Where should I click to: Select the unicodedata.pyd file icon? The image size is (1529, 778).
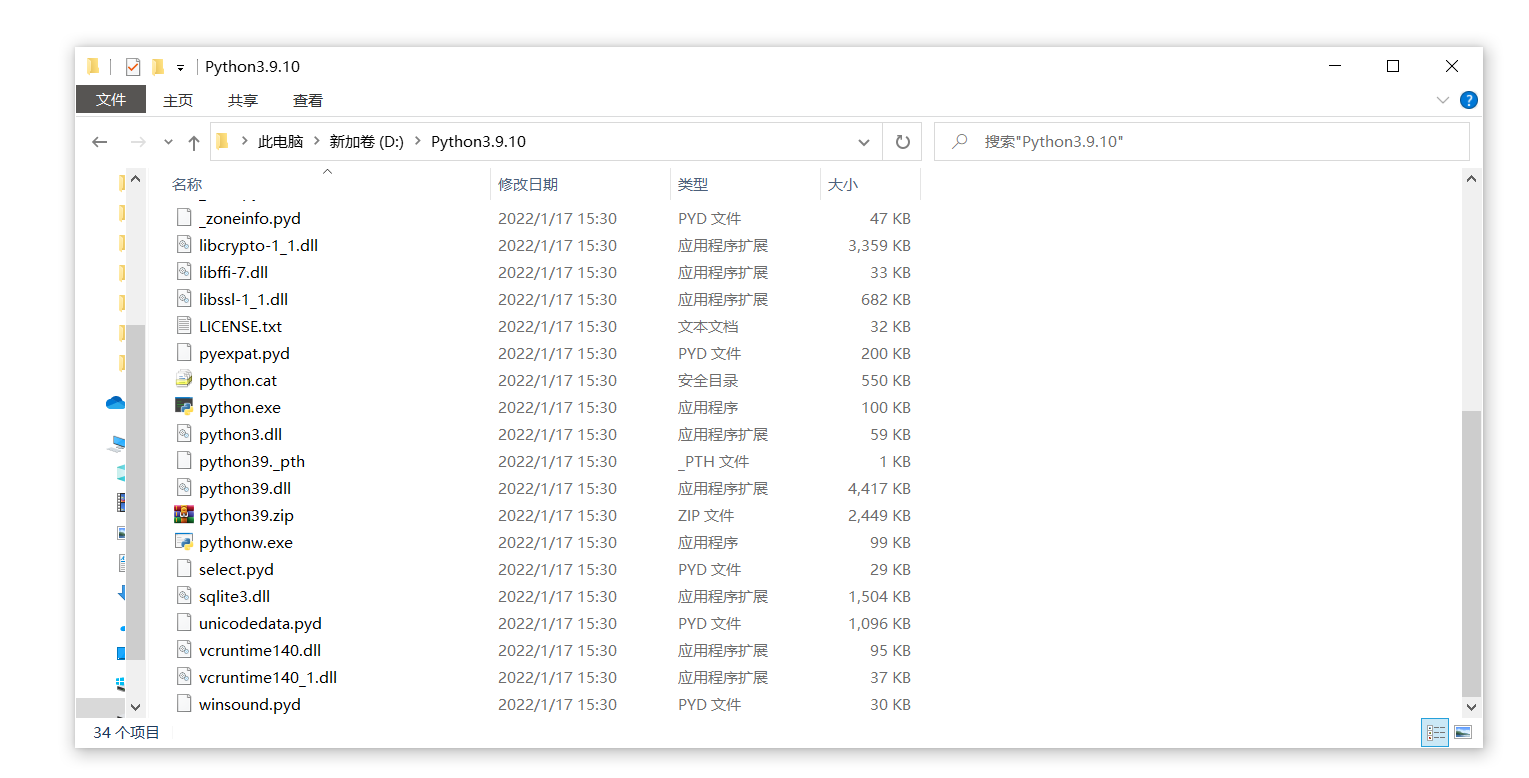coord(183,623)
